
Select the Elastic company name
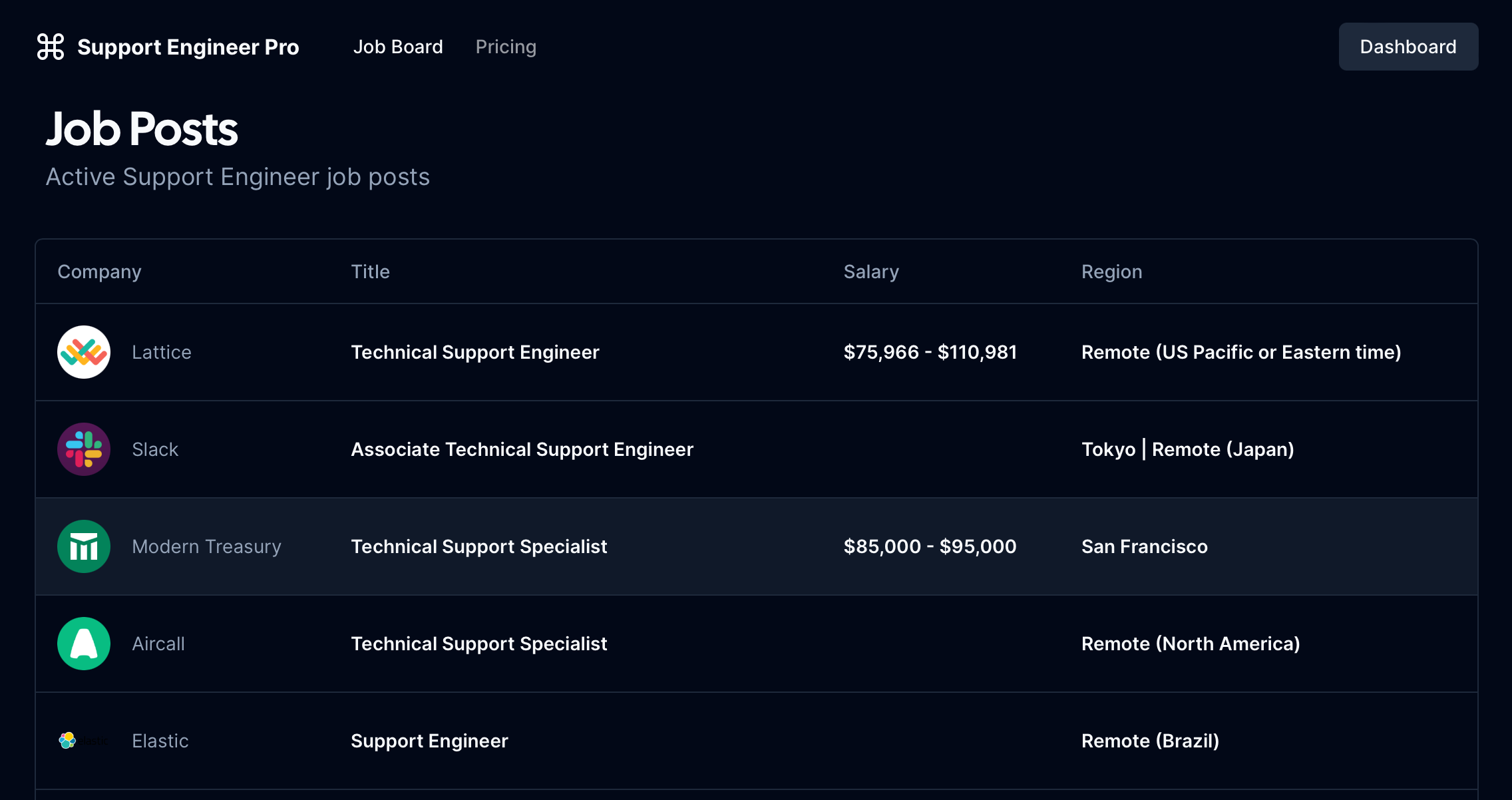click(160, 741)
